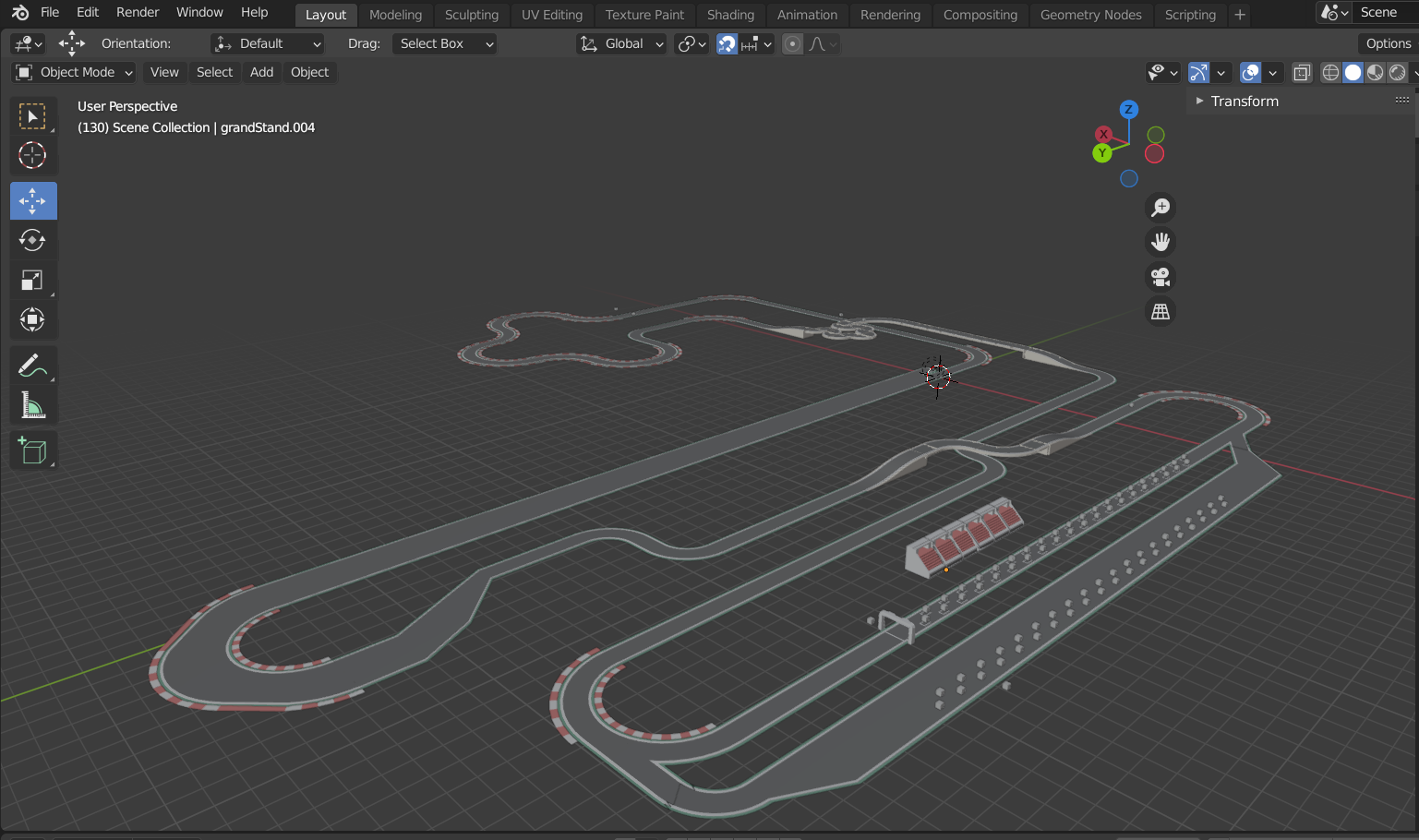Screen dimensions: 1419x840
Task: Switch to wireframe viewport shading
Action: [1330, 72]
